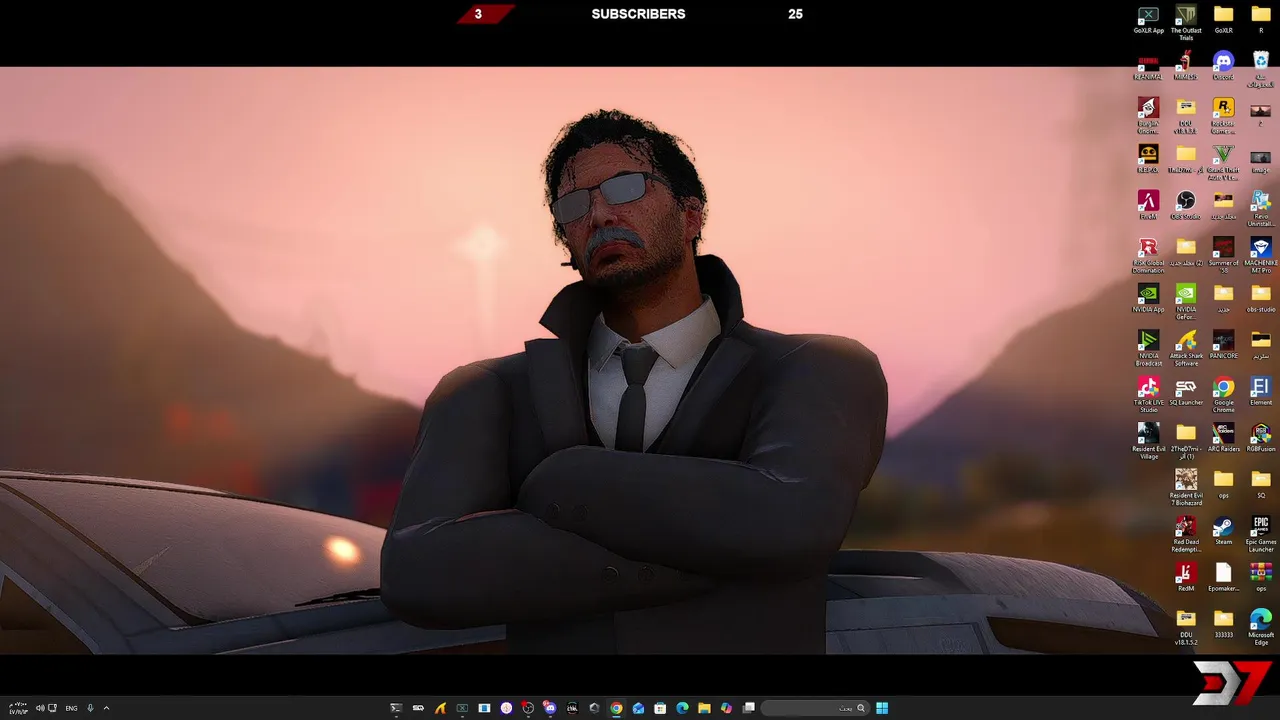
Task: Open the DDU v18.1.5.2 folder at bottom
Action: (1186, 627)
